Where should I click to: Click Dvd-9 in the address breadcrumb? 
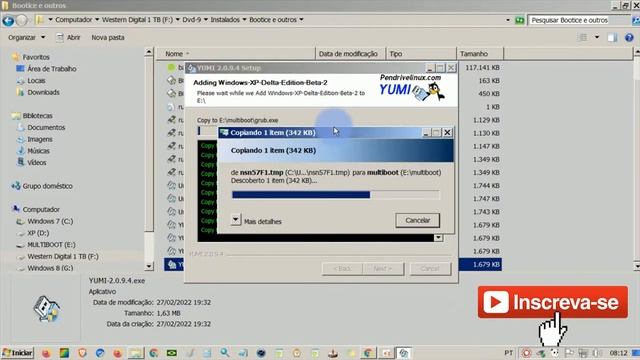coord(191,20)
